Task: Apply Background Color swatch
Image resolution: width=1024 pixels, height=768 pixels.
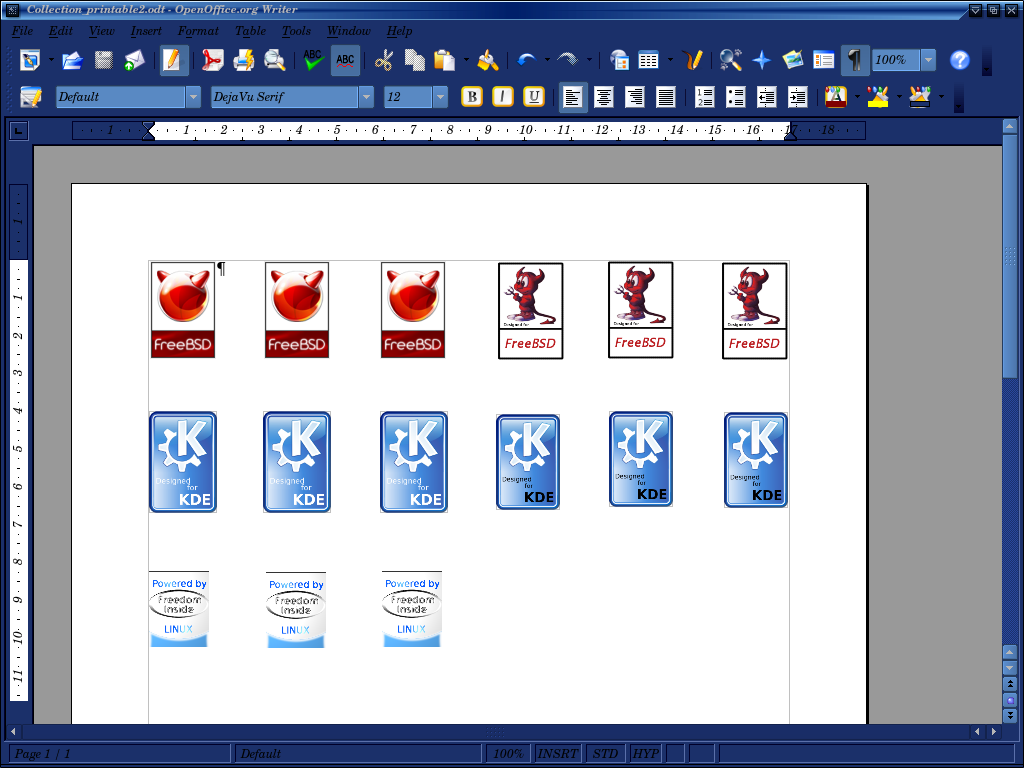Action: 920,97
